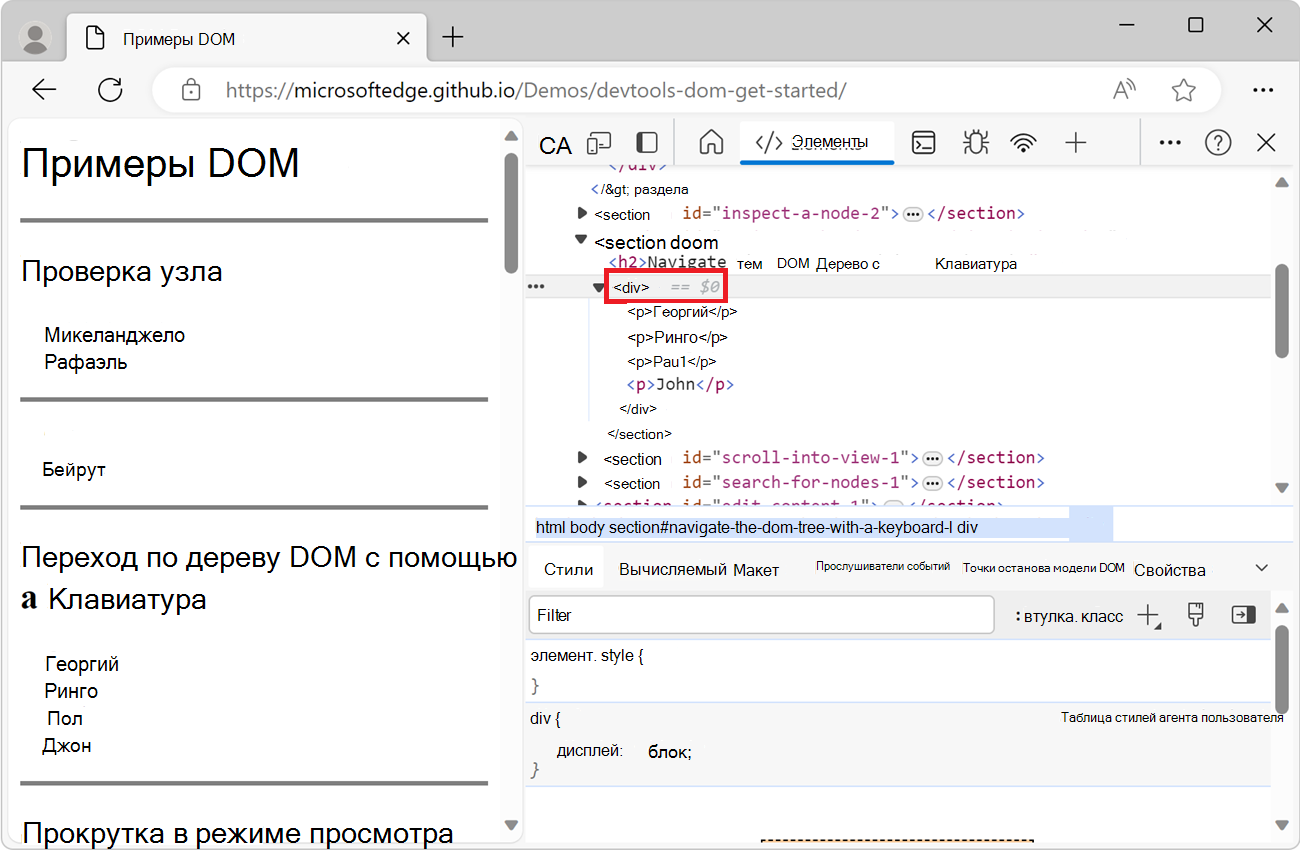Add a new style rule with plus button
This screenshot has height=850, width=1300.
pos(1148,615)
